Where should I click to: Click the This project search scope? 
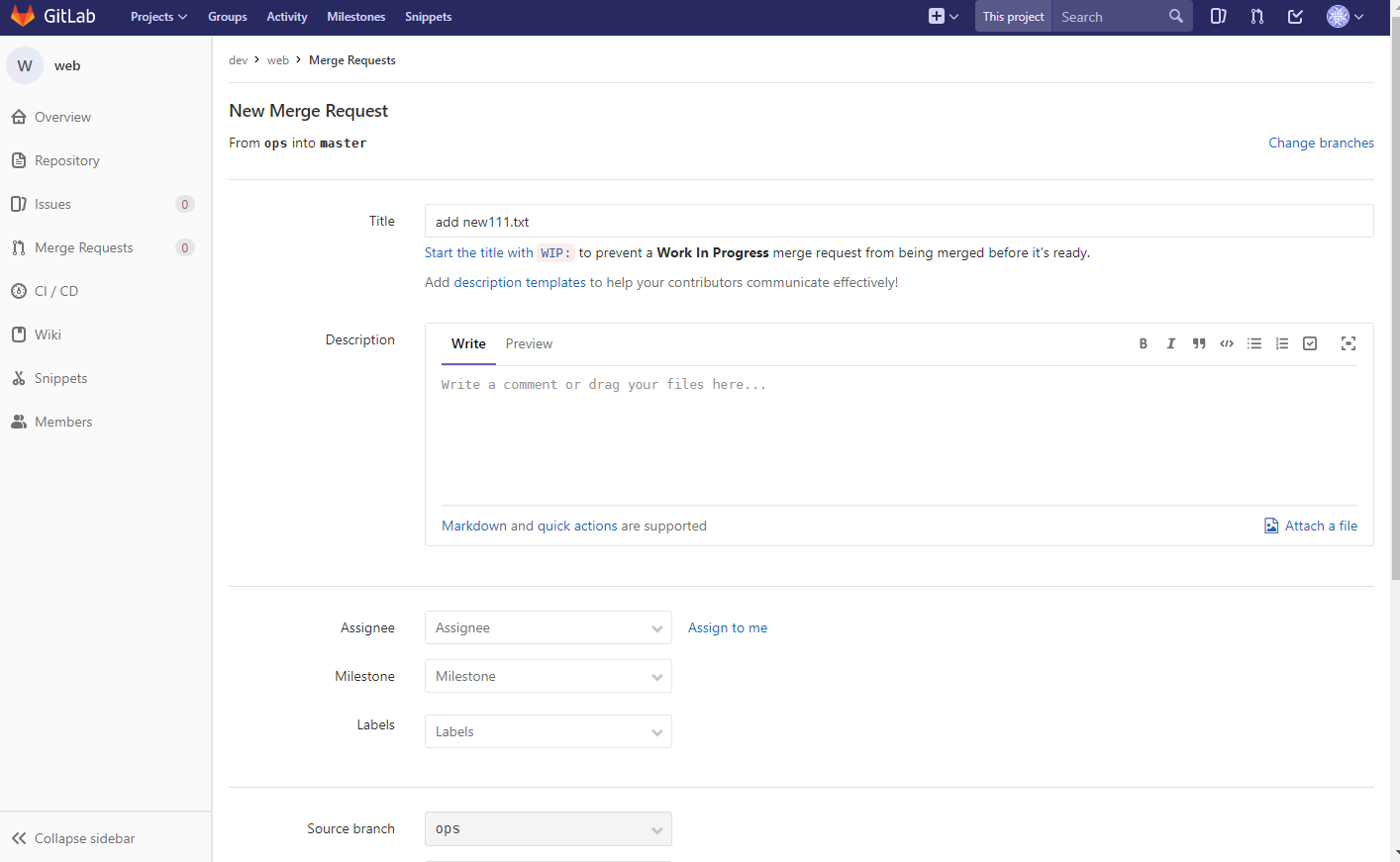click(x=1013, y=17)
